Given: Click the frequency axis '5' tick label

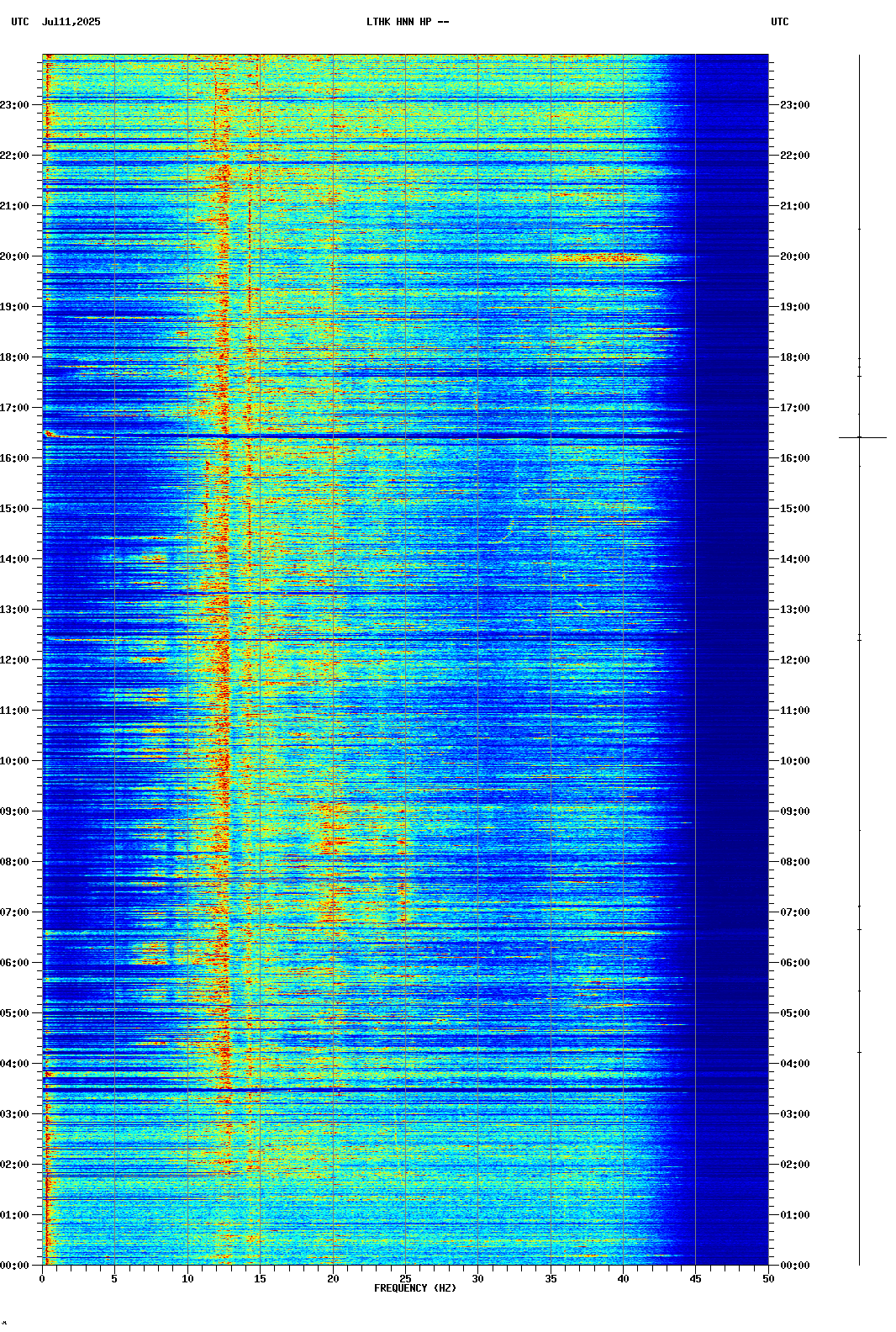Looking at the screenshot, I should pyautogui.click(x=114, y=1279).
